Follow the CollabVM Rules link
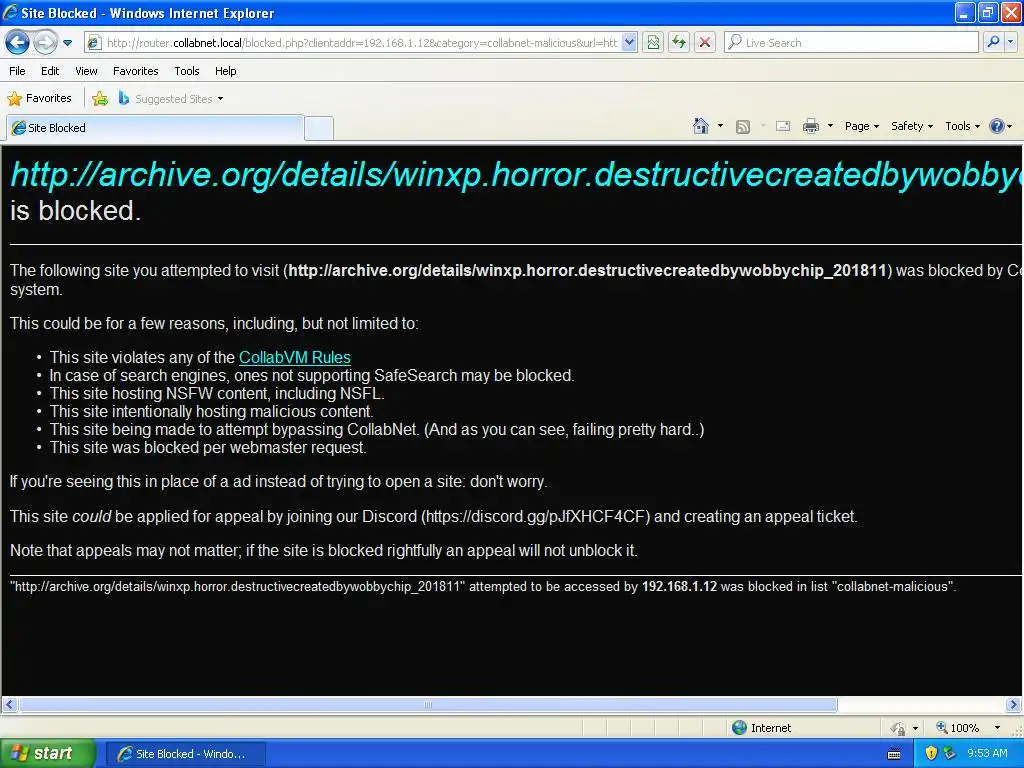This screenshot has height=768, width=1024. [295, 357]
